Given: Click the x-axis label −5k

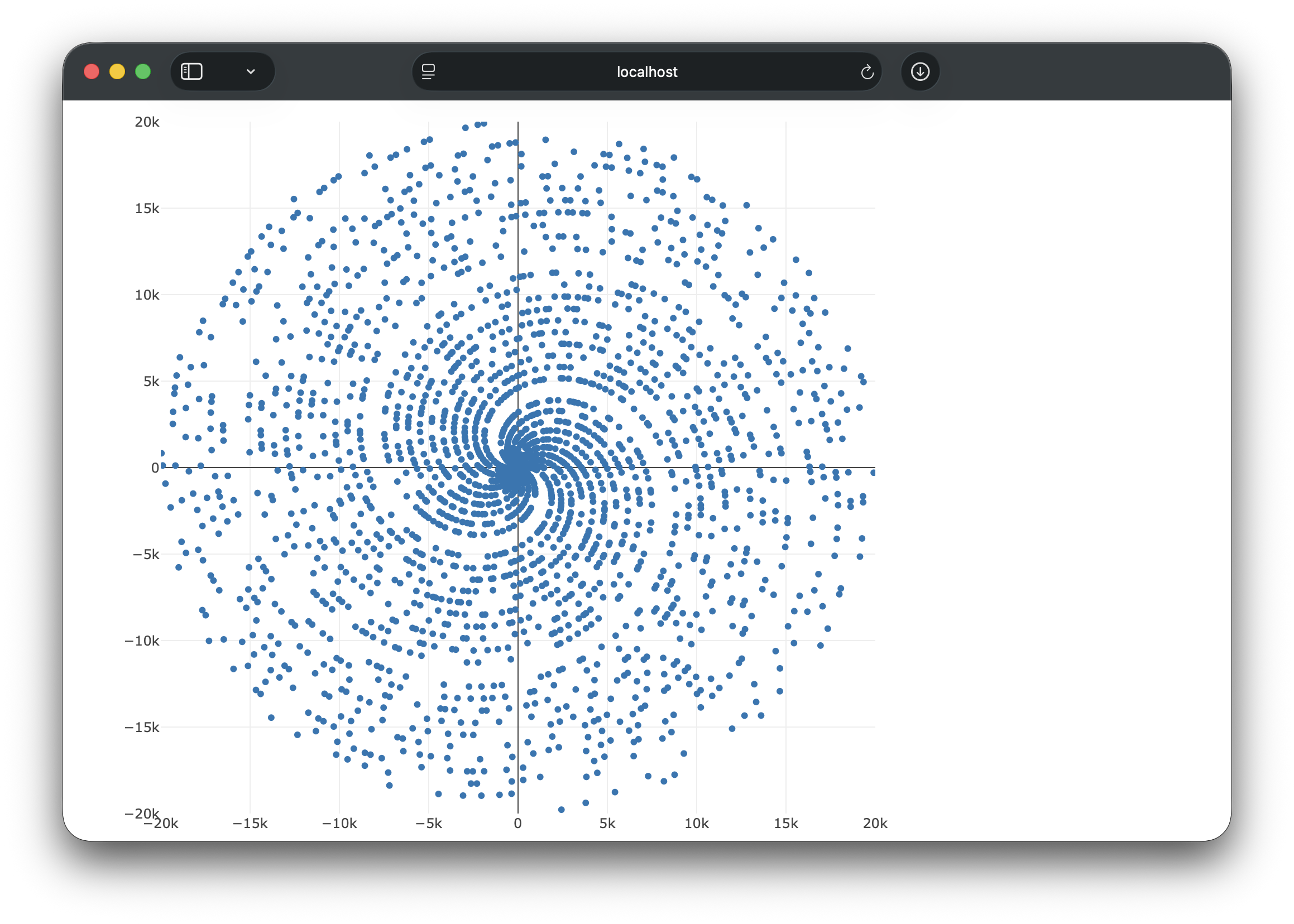Looking at the screenshot, I should pyautogui.click(x=429, y=824).
